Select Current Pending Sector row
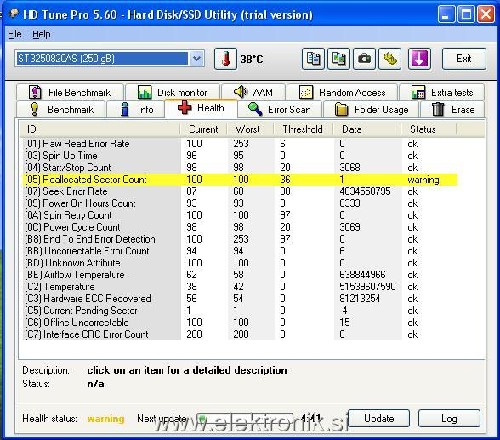This screenshot has height=440, width=500. click(241, 310)
